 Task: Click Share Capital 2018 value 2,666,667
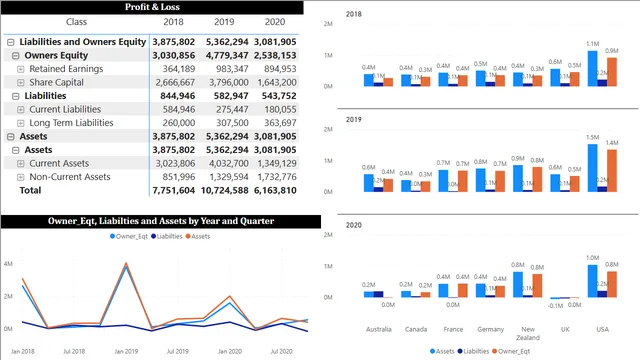coord(175,82)
